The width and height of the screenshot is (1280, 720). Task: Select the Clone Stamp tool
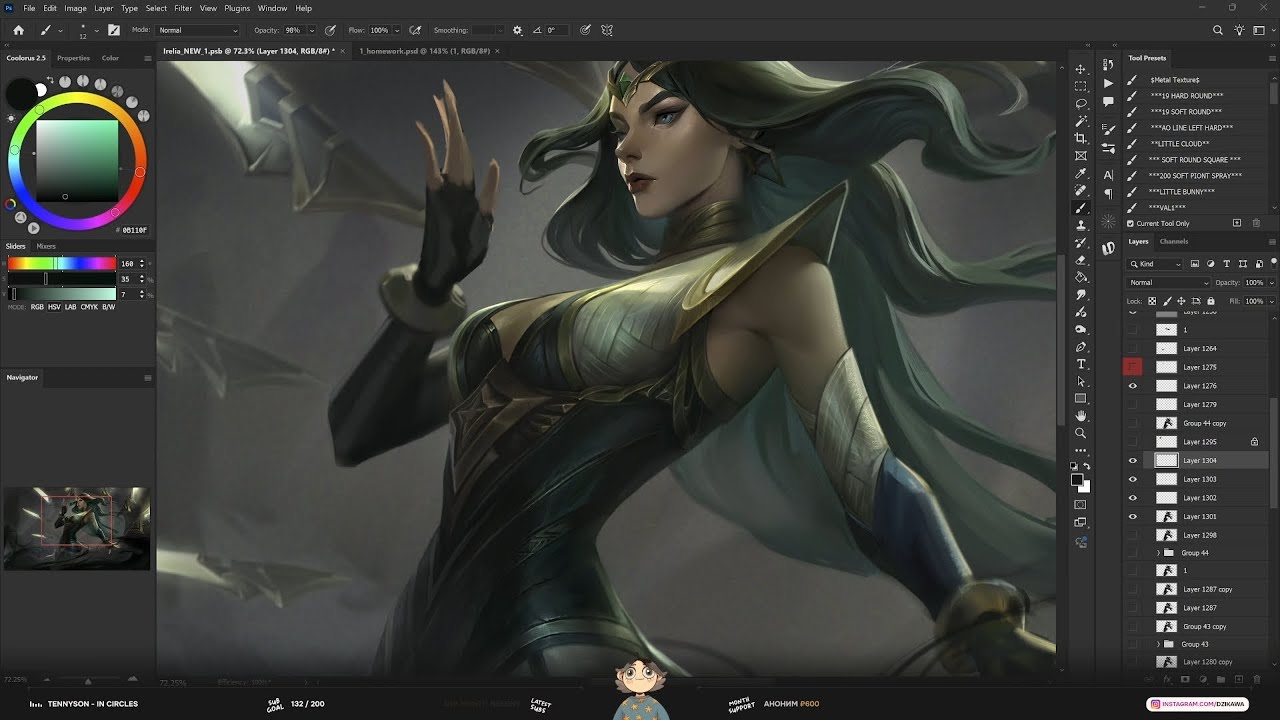(1080, 225)
